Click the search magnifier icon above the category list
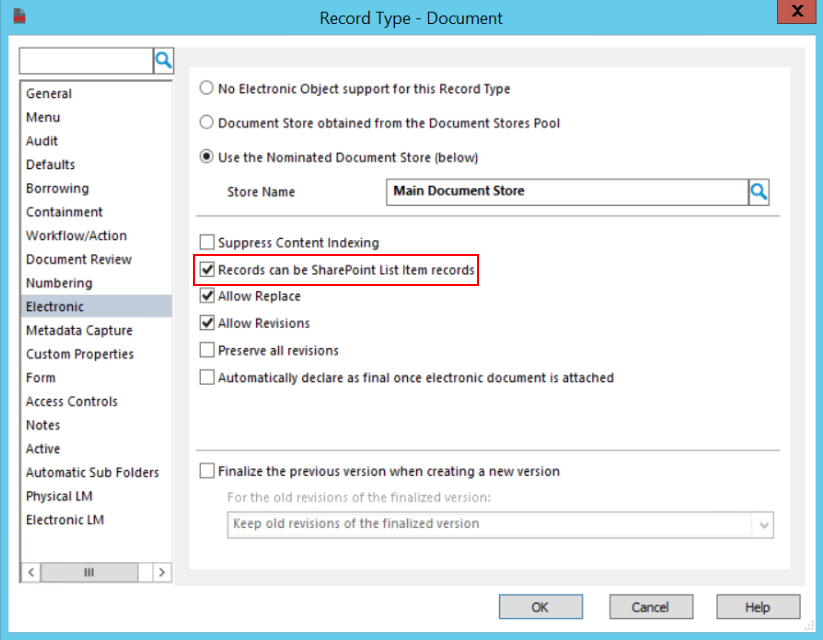The height and width of the screenshot is (640, 823). pos(163,61)
